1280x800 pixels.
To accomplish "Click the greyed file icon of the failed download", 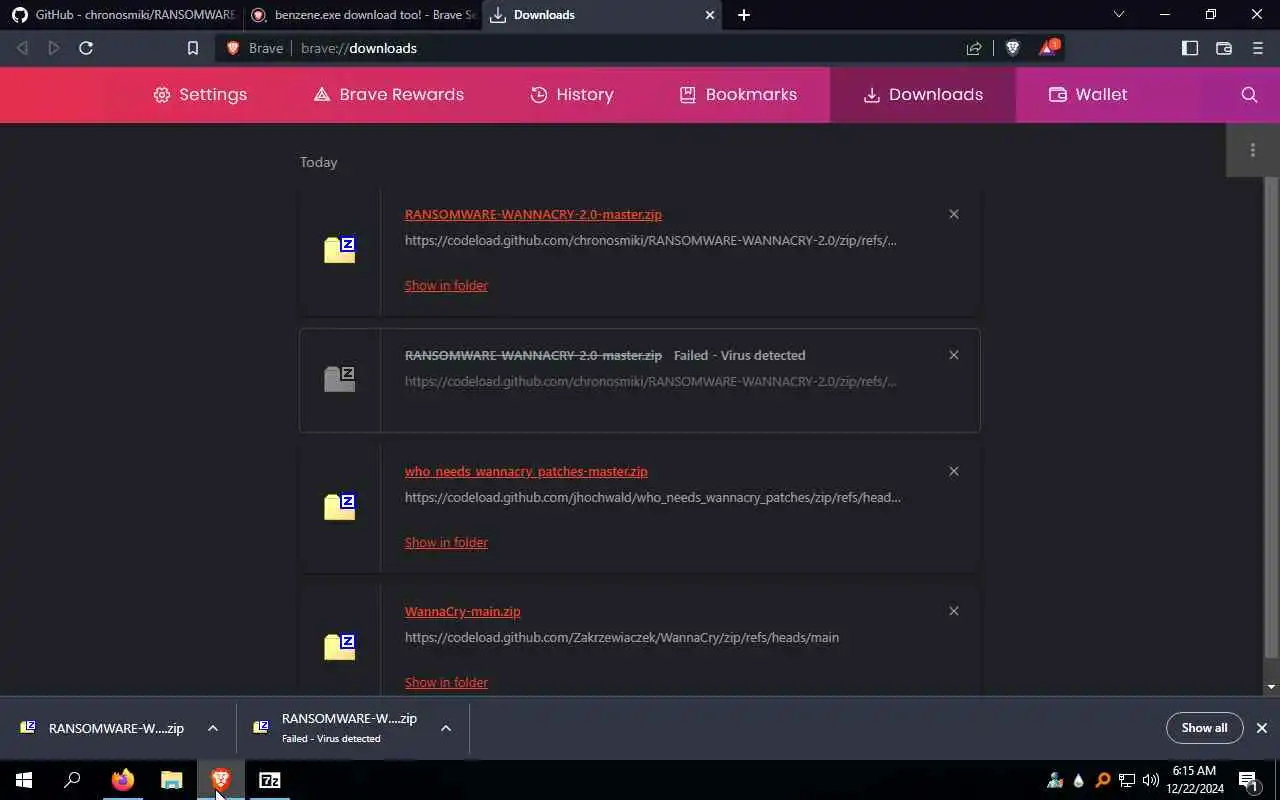I will (x=340, y=379).
